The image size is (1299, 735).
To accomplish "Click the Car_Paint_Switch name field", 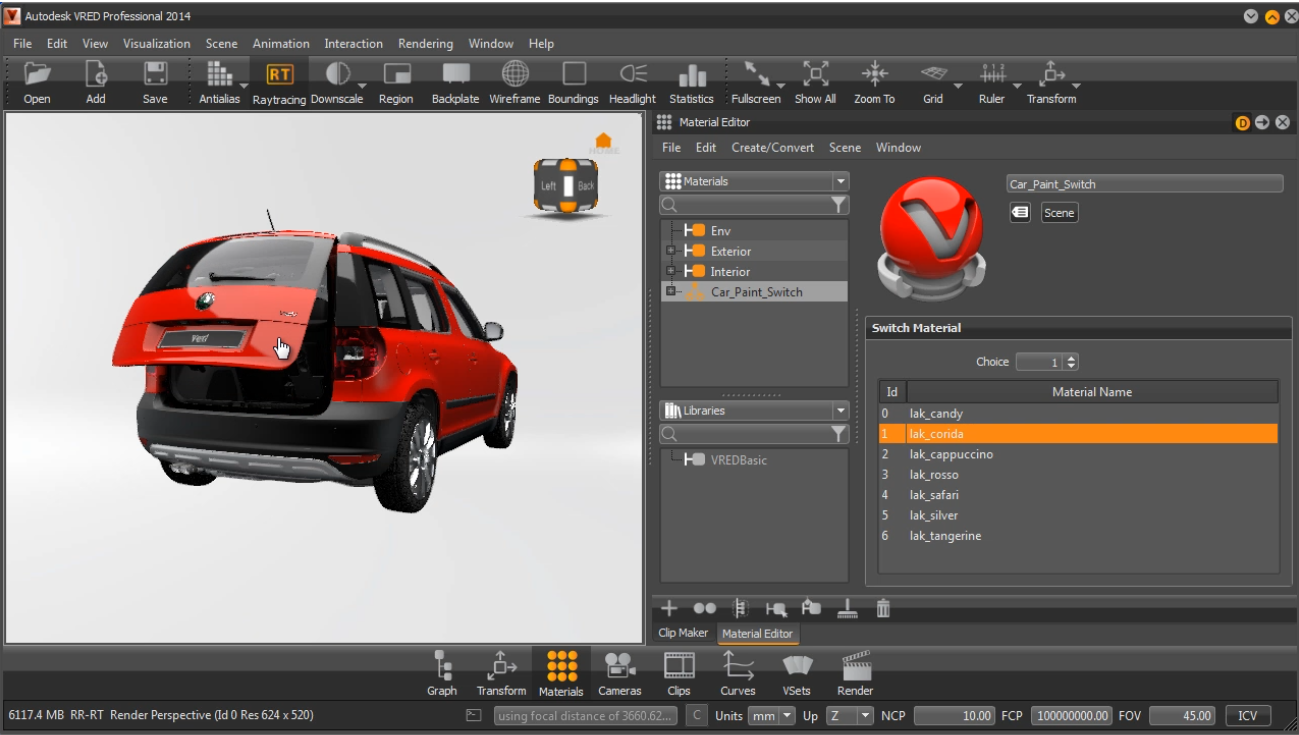I will [x=1144, y=184].
